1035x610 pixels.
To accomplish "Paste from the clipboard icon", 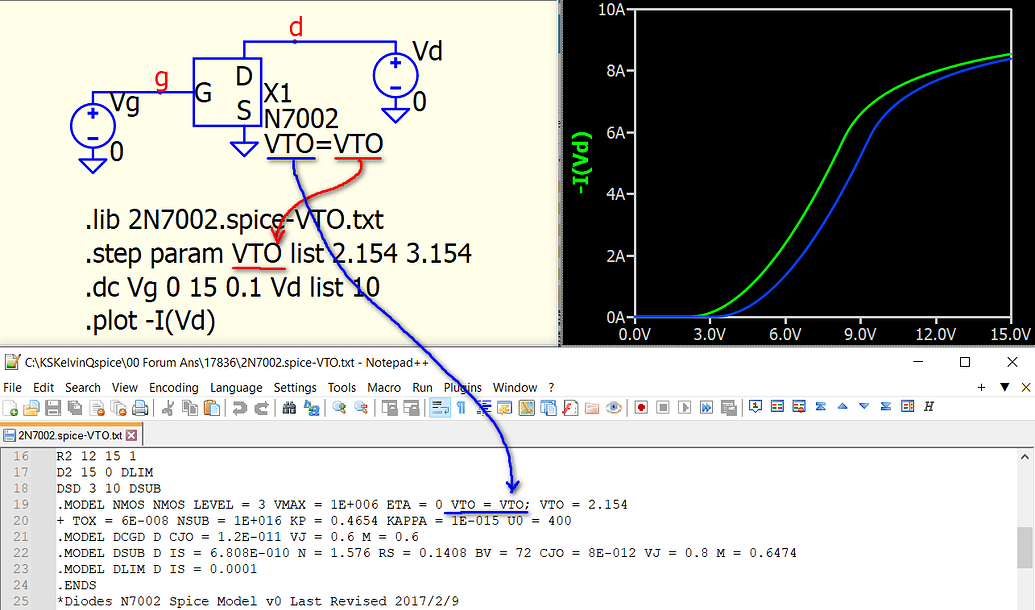I will (x=211, y=407).
